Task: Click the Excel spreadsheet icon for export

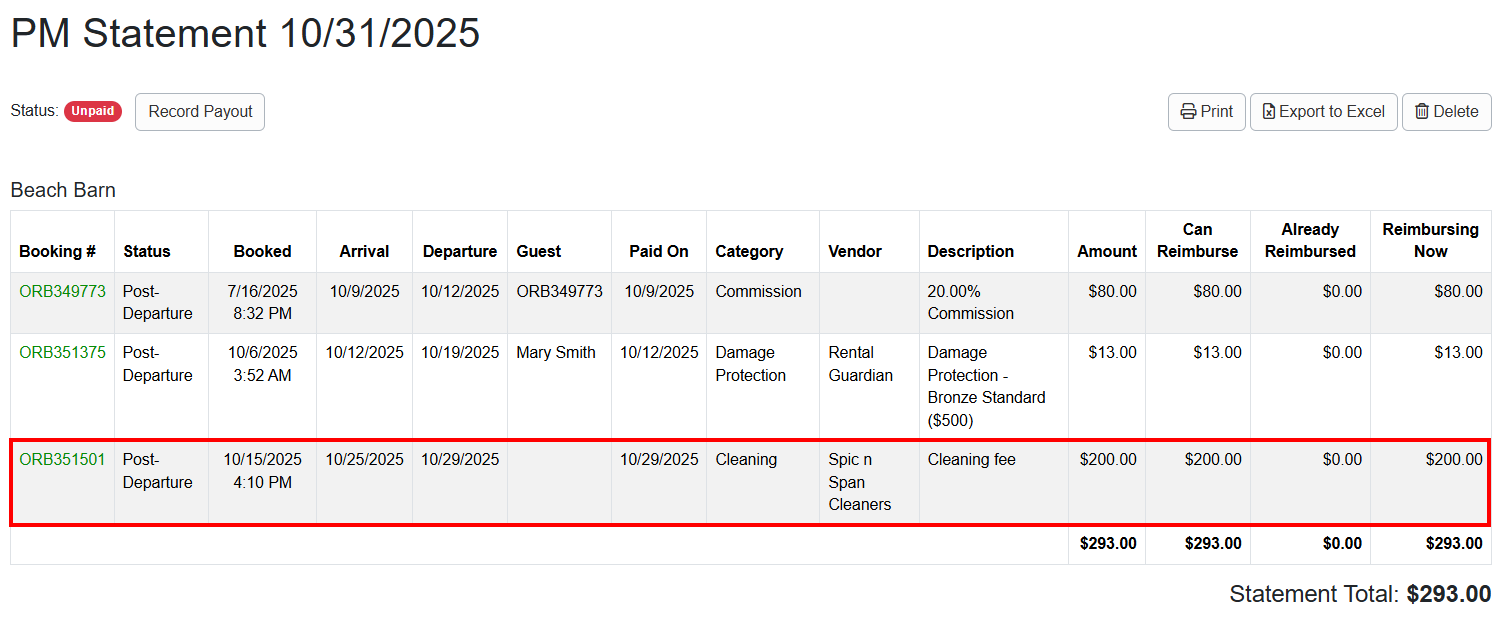Action: tap(1268, 112)
